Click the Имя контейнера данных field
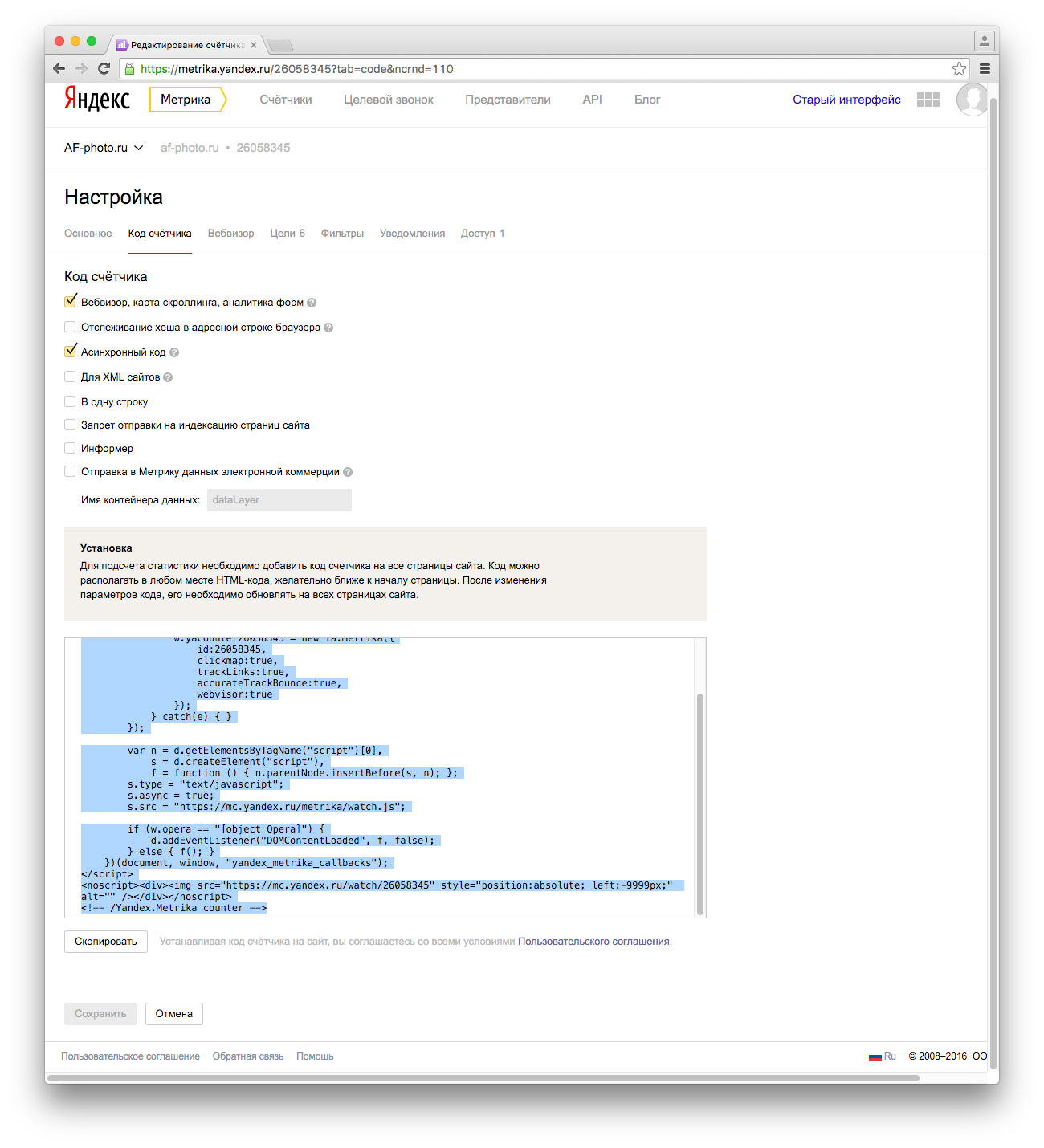The image size is (1044, 1148). [279, 500]
